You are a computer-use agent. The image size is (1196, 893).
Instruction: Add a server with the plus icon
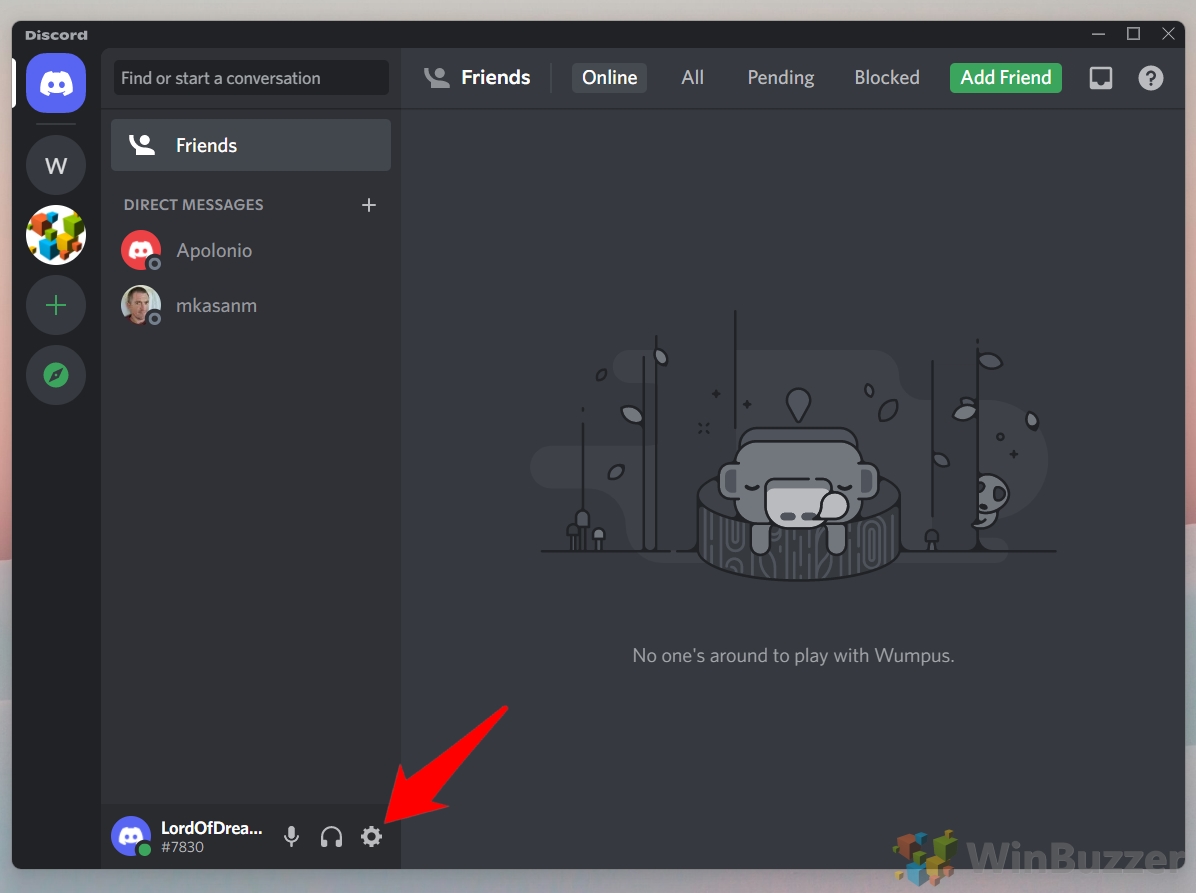(x=56, y=306)
